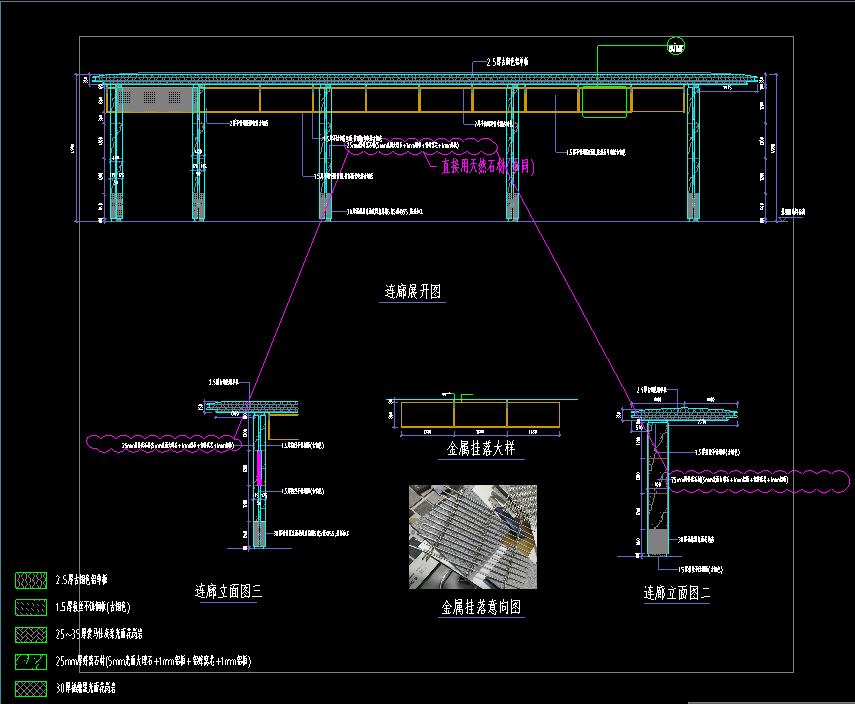Select the second legend hatch pattern box
Image resolution: width=855 pixels, height=704 pixels.
point(31,607)
